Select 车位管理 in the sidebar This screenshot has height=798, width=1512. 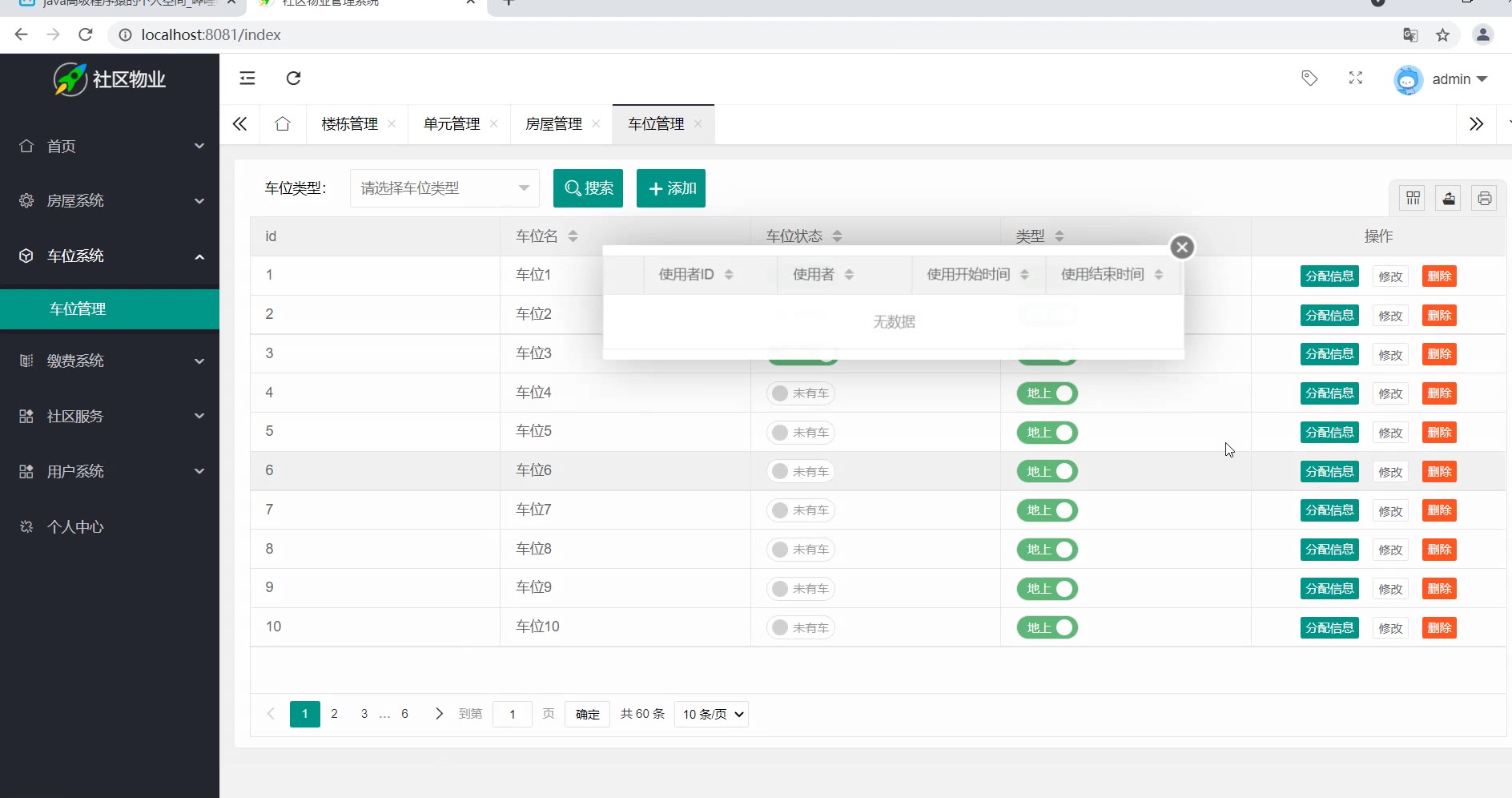pyautogui.click(x=78, y=309)
